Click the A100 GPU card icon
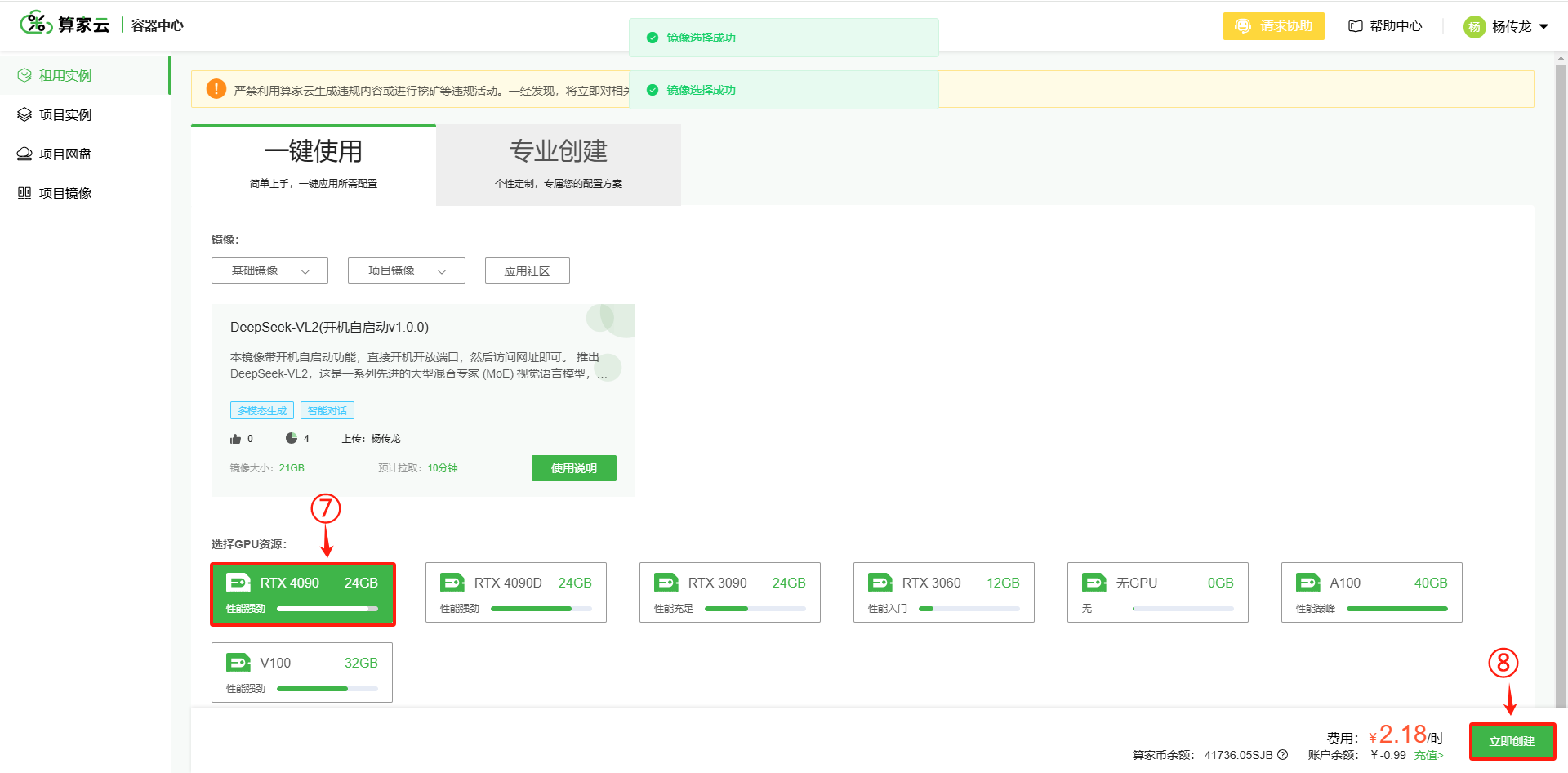Screen dimensions: 1568x773 coord(1308,583)
